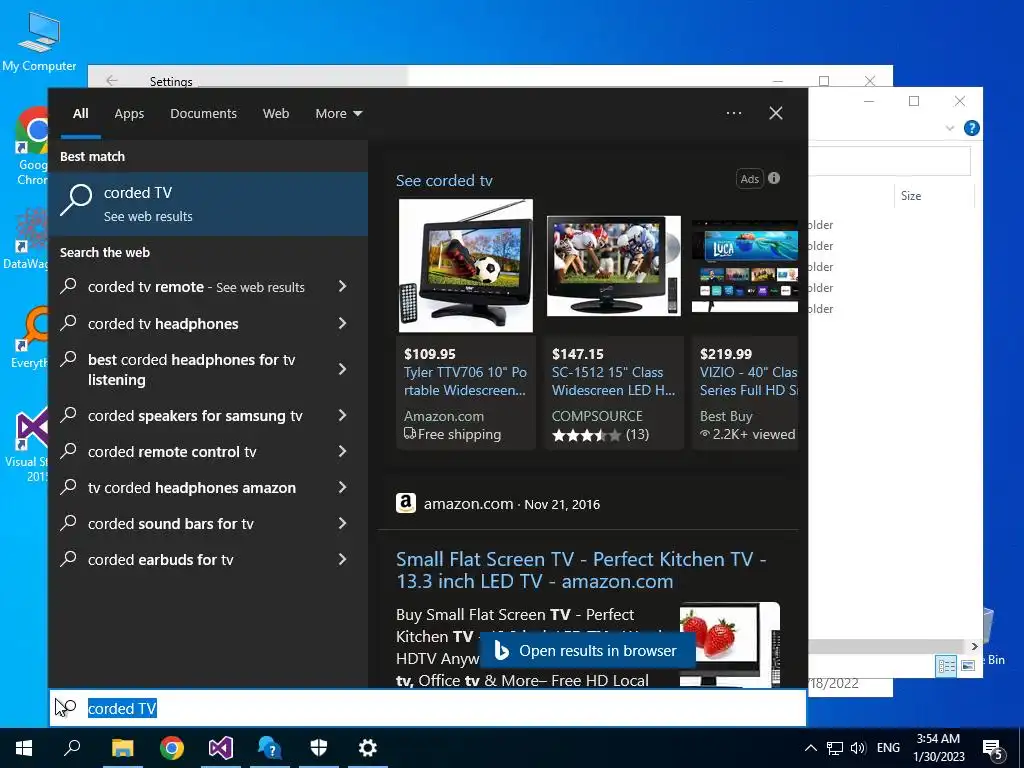Click Explorer horizontal scrollbar right arrow

(x=974, y=647)
